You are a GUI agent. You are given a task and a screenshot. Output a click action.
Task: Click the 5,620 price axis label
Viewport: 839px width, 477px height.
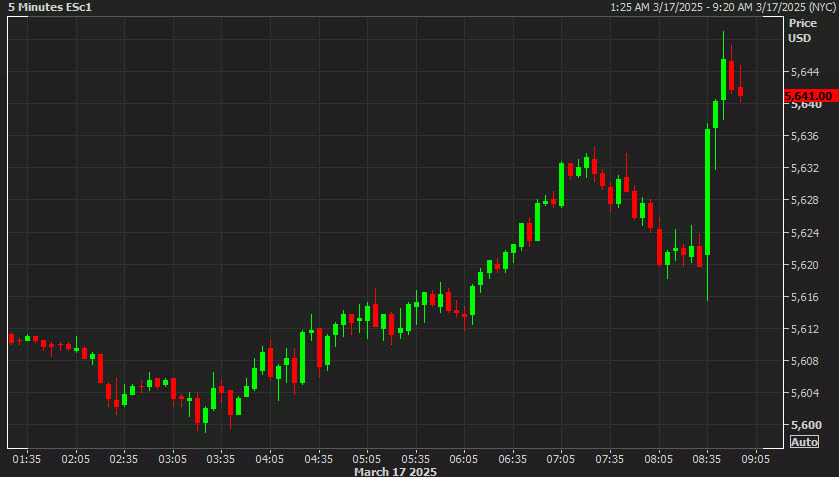(x=805, y=265)
